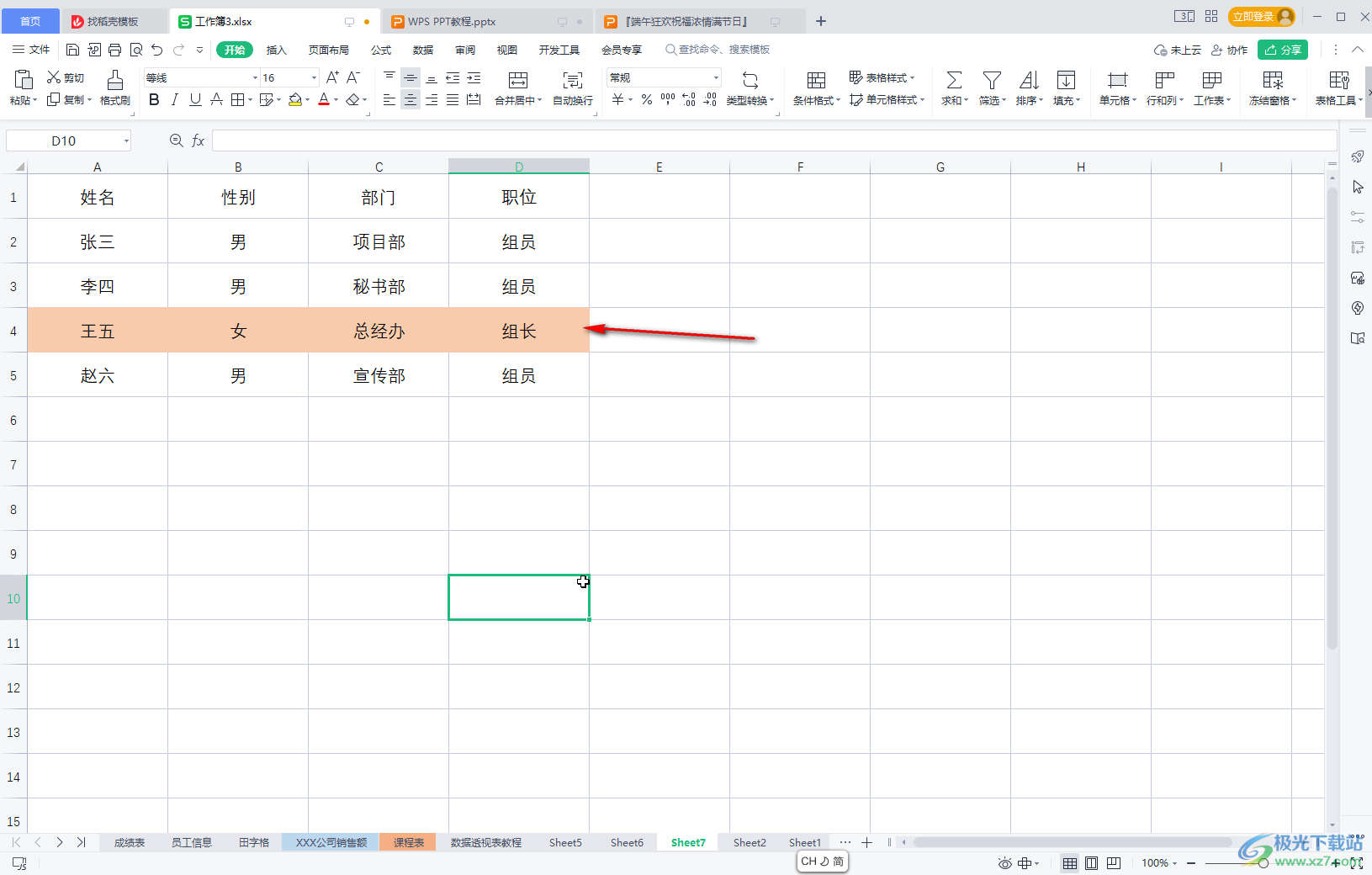Expand the Name Box dropdown
The height and width of the screenshot is (875, 1372).
click(126, 141)
